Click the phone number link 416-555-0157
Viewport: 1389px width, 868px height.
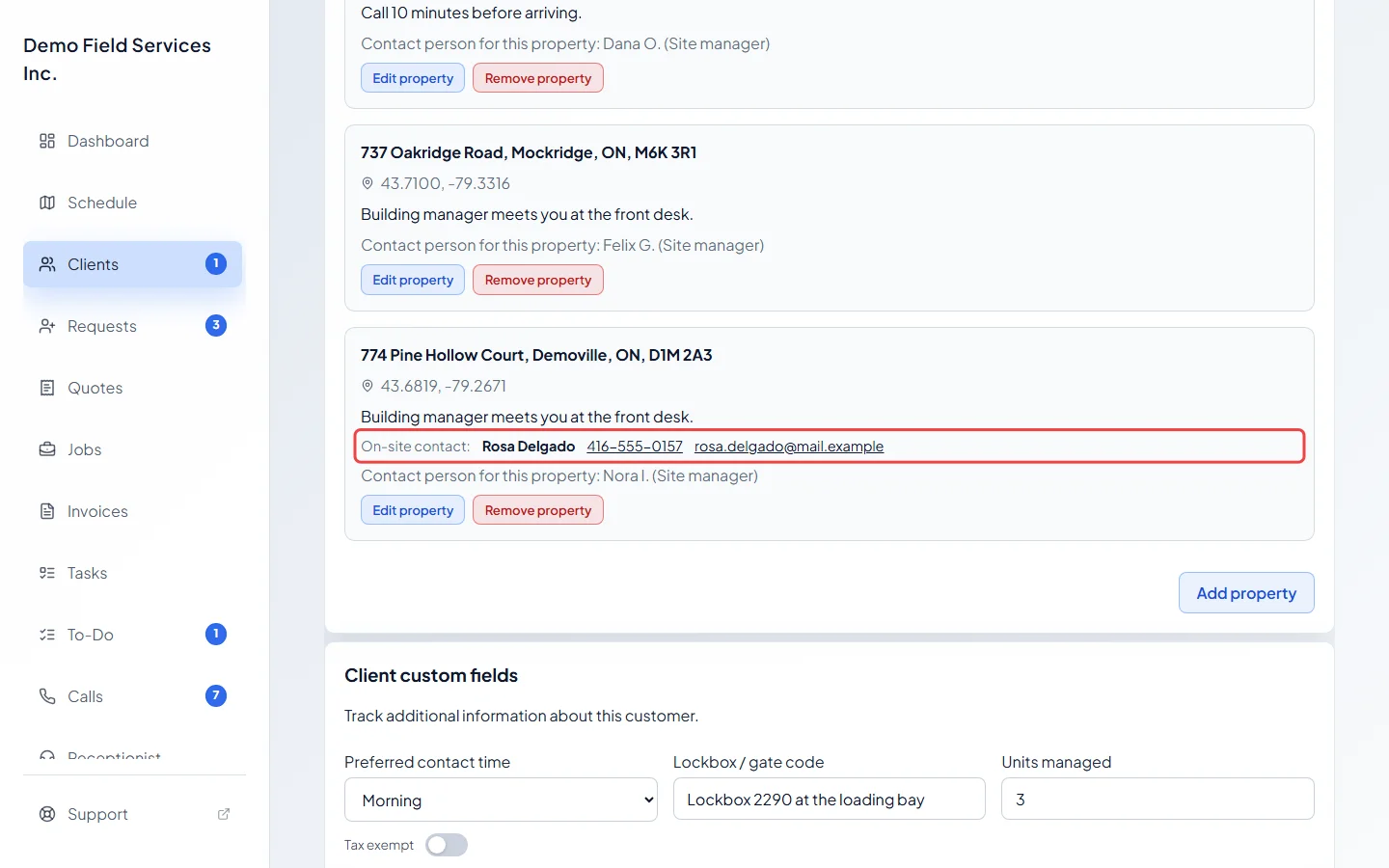(635, 447)
